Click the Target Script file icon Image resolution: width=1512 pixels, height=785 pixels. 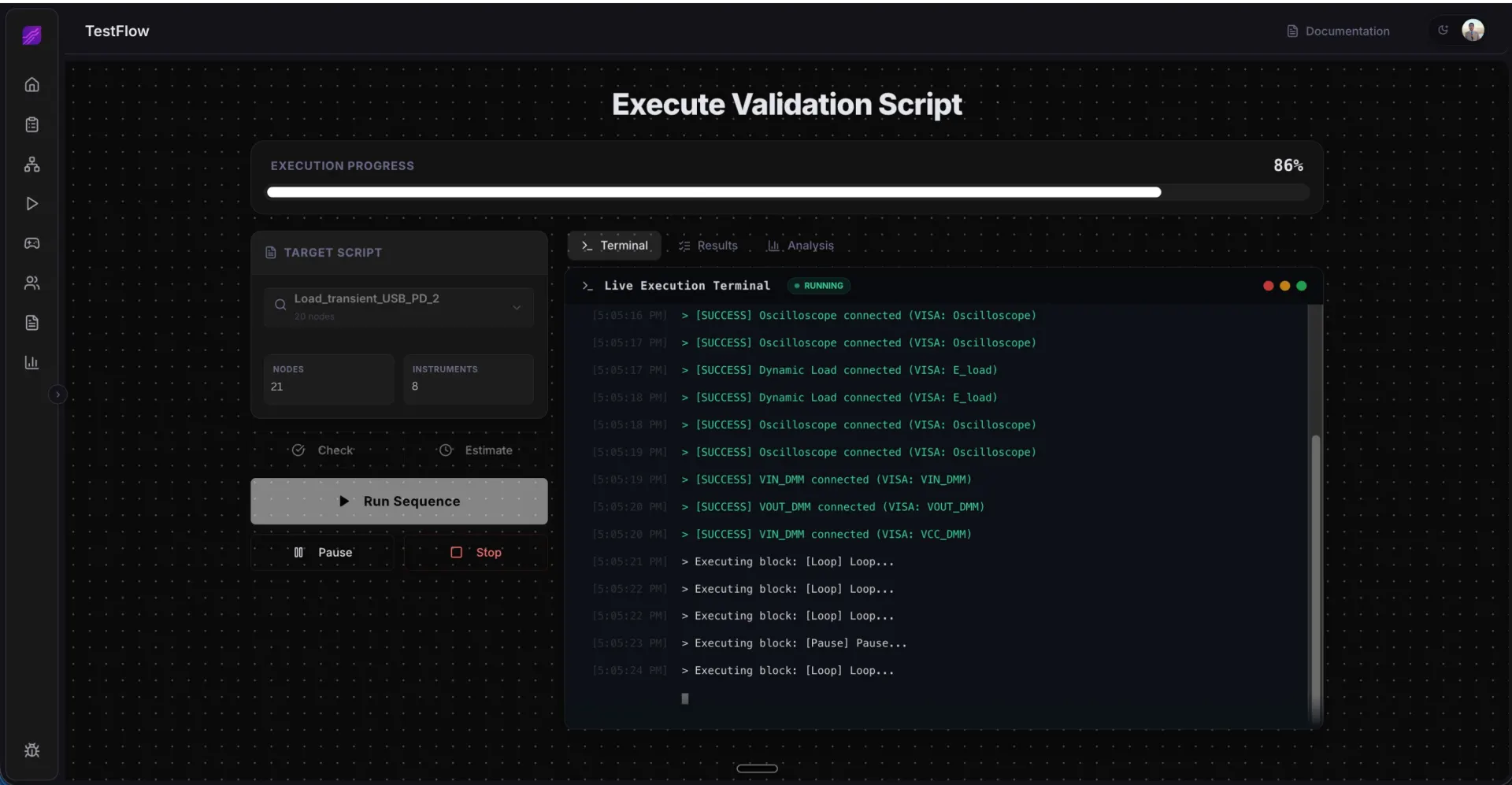pos(271,252)
